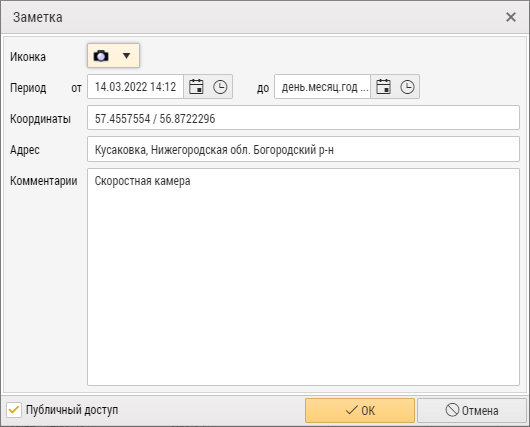Close the Заметка dialog with the X
This screenshot has height=427, width=530.
tap(511, 17)
